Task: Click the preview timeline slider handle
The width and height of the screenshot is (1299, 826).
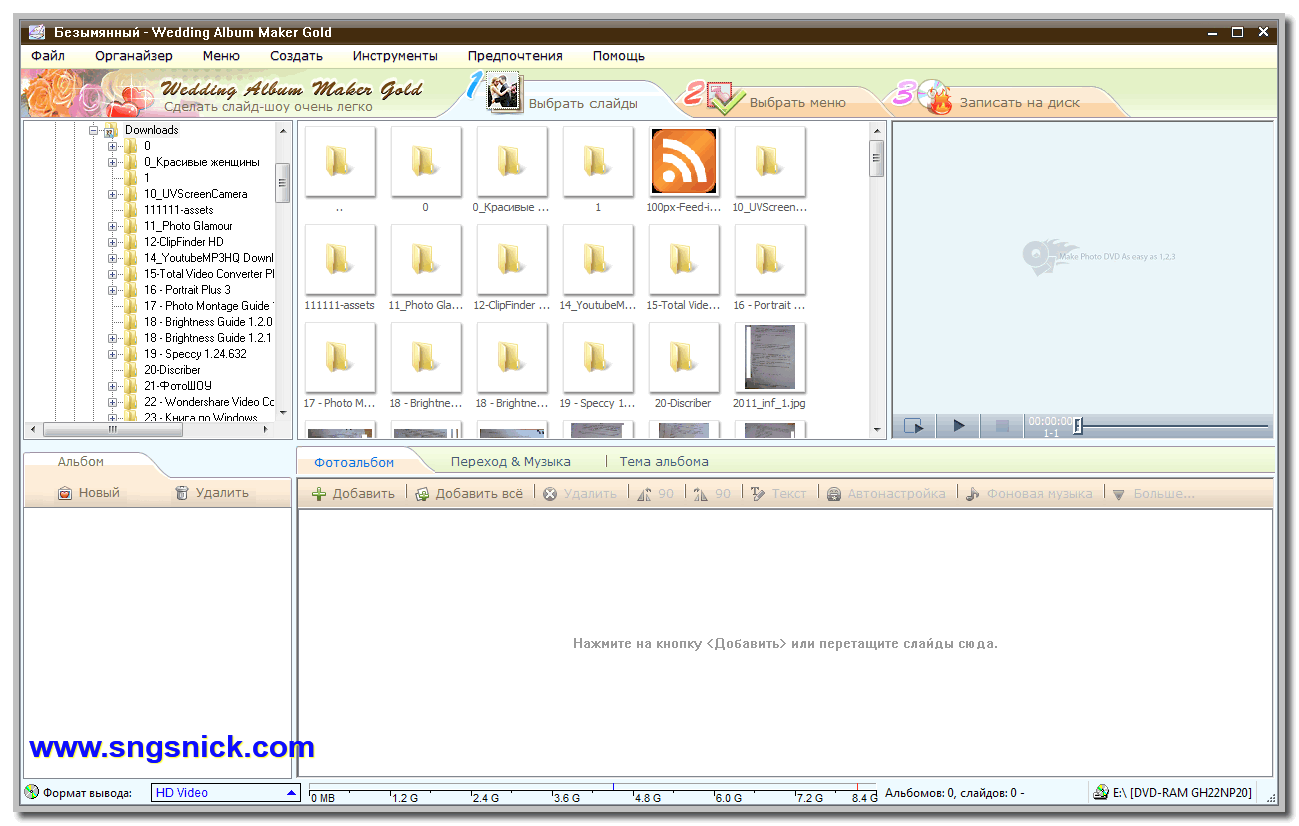Action: coord(1078,426)
